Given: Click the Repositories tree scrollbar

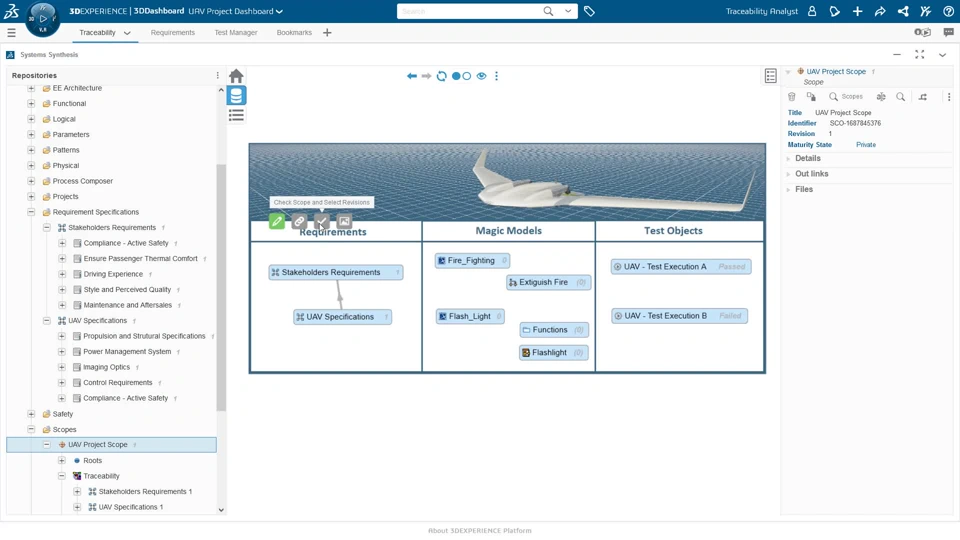Looking at the screenshot, I should (221, 288).
